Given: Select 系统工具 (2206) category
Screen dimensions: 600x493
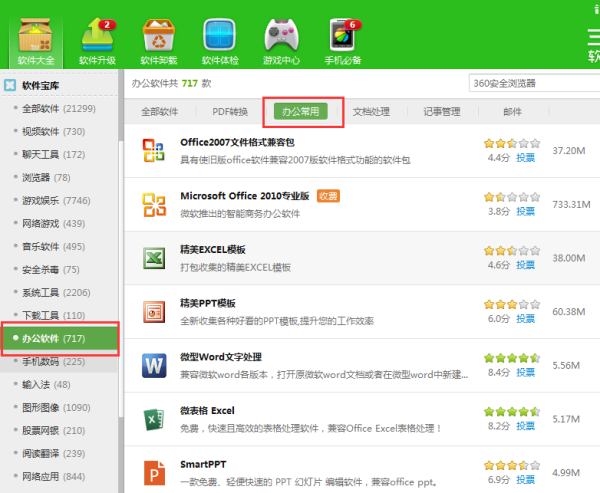Looking at the screenshot, I should coord(59,292).
